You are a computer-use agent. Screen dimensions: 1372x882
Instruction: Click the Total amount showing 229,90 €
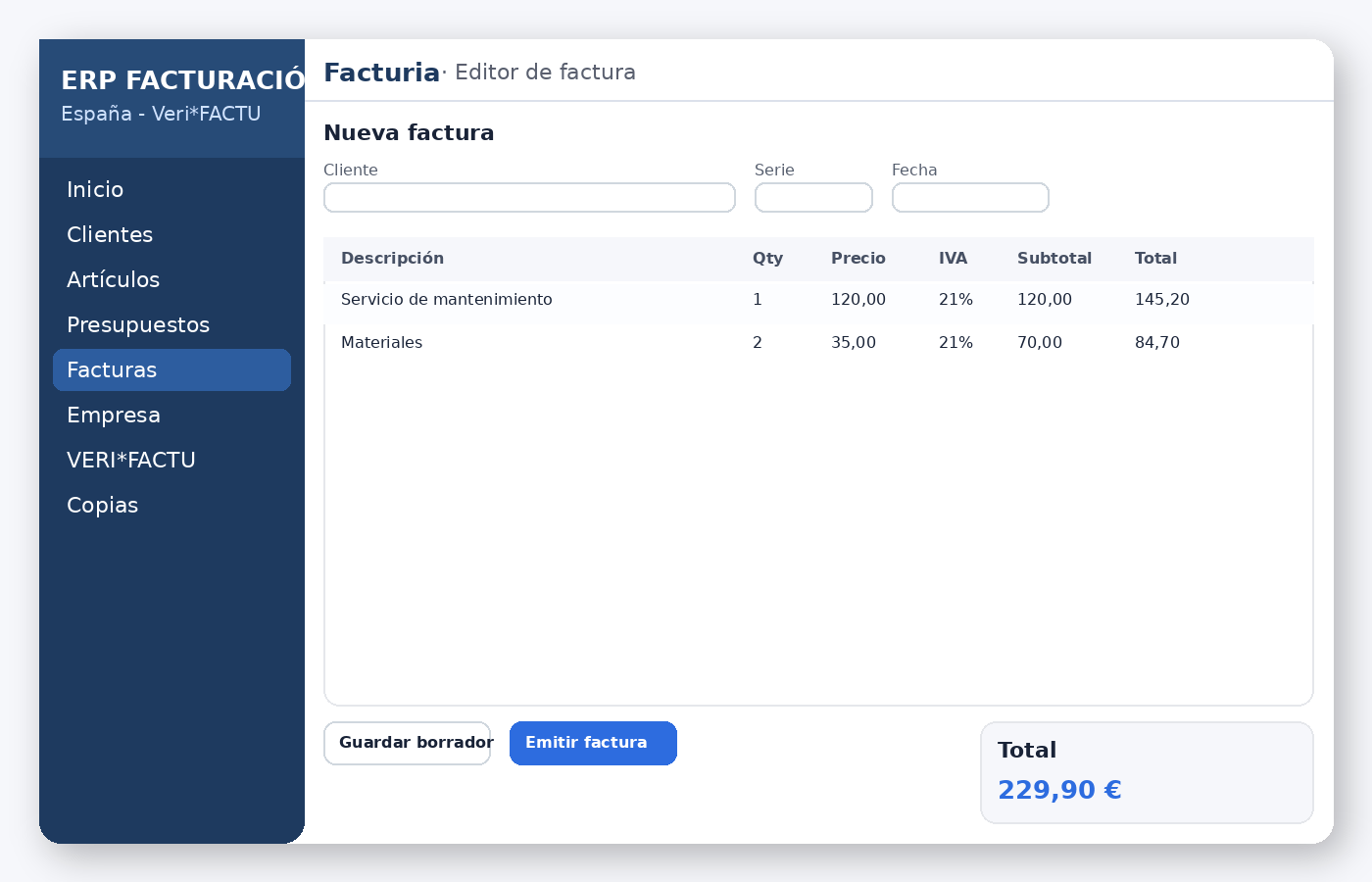(1059, 789)
